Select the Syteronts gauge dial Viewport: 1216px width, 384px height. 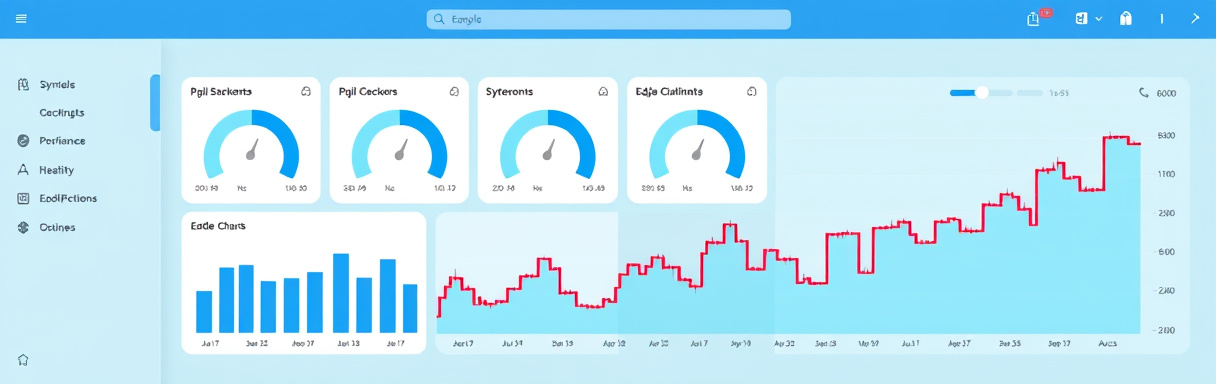[x=548, y=145]
